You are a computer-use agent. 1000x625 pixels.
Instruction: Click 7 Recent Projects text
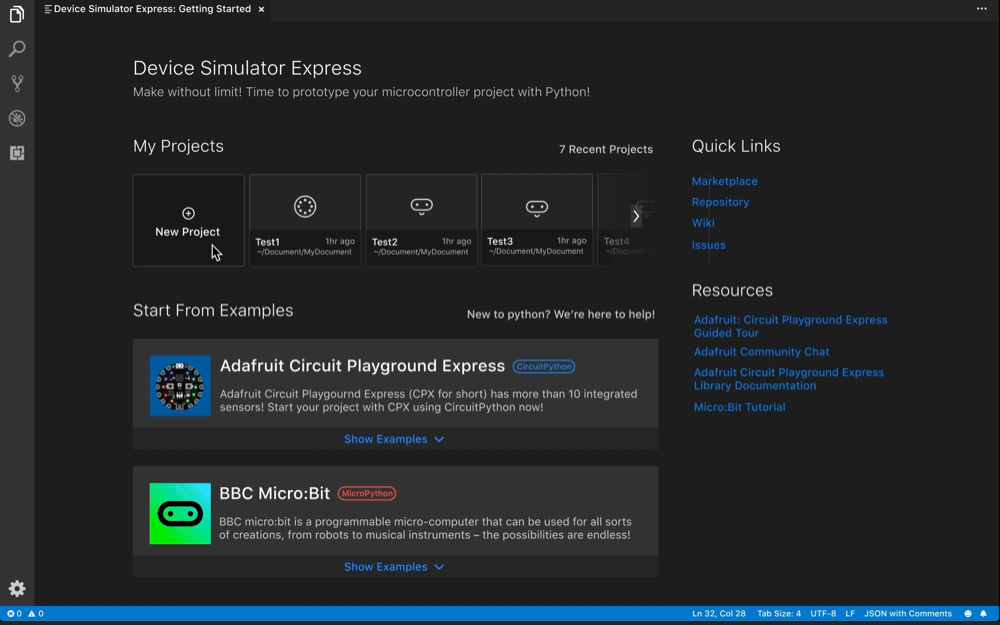(x=606, y=149)
